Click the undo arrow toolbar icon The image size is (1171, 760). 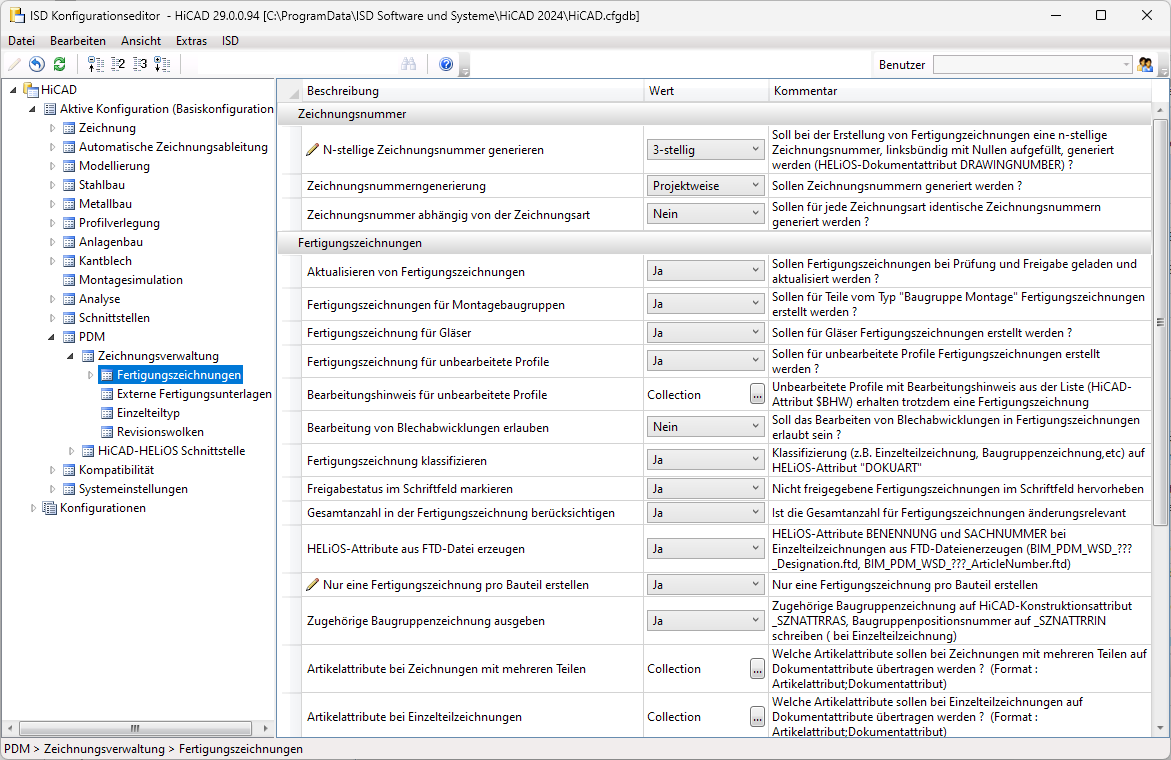tap(37, 64)
